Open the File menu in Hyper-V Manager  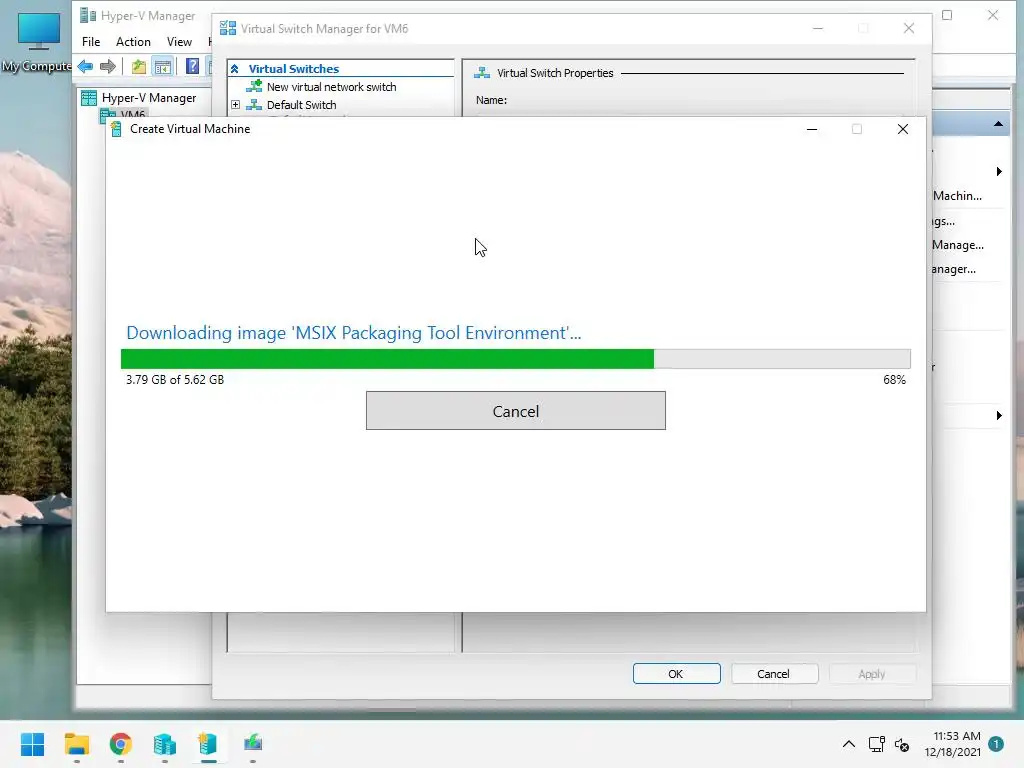[91, 42]
